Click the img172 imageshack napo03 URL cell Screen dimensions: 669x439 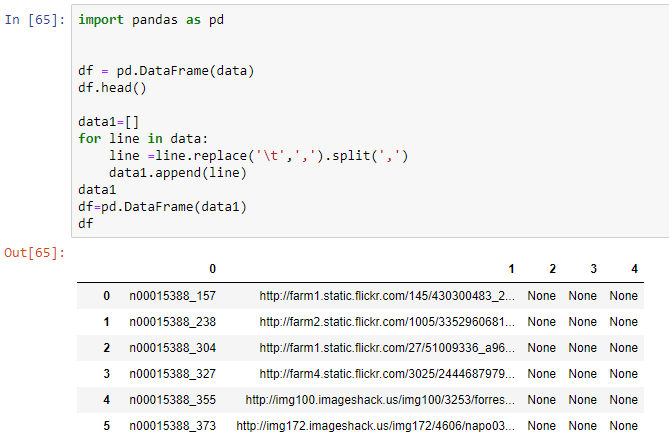pyautogui.click(x=375, y=426)
